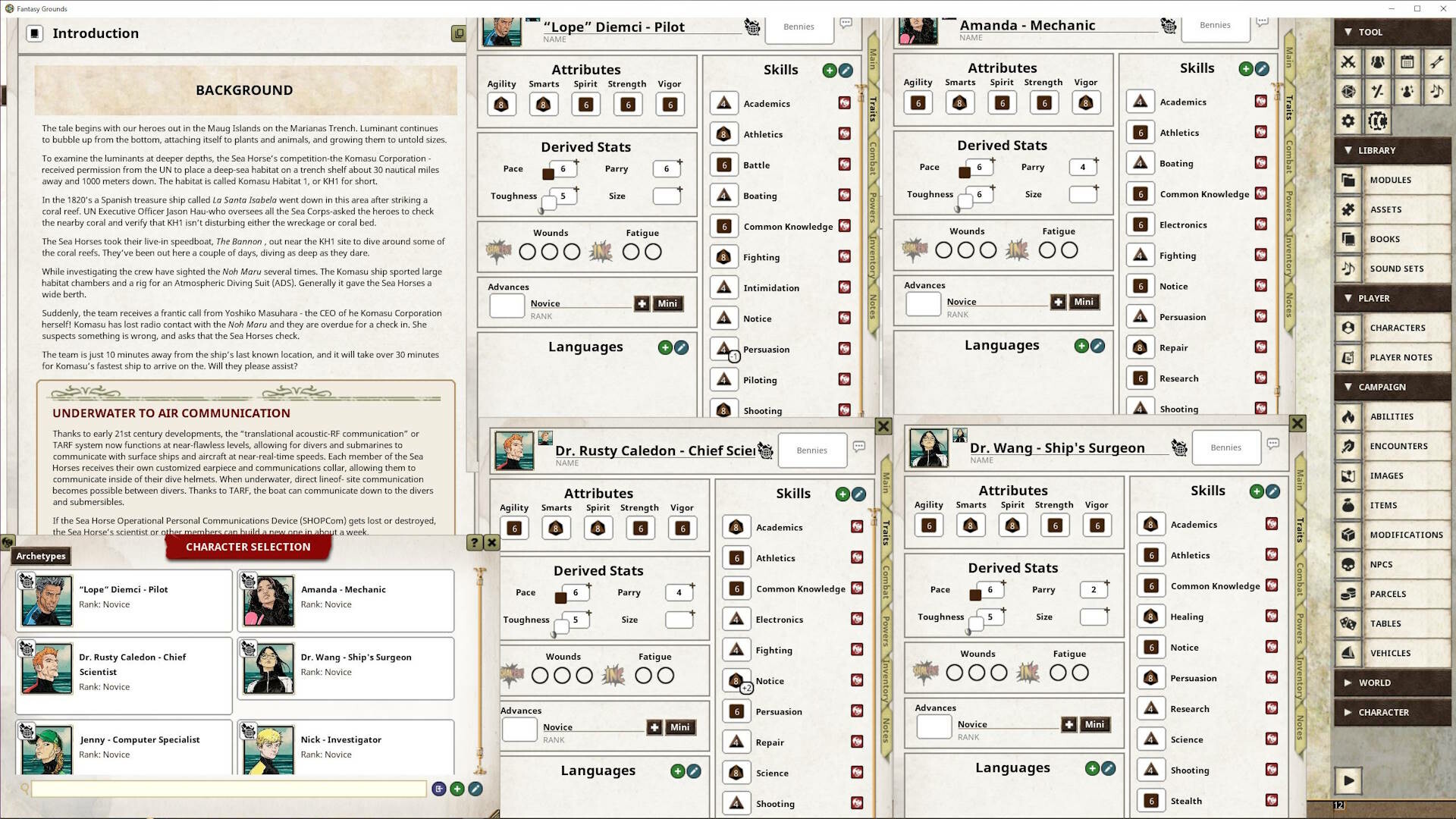Click the Mini button under Rusty Caledon's Advances
Viewport: 1456px width, 819px height.
[679, 726]
